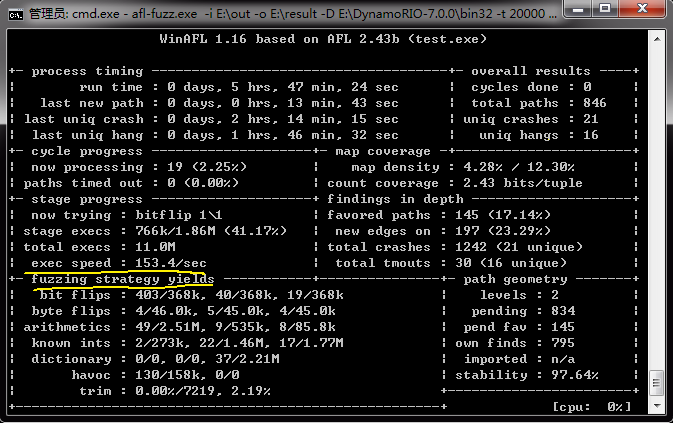Click total crashes '1242 (21 unique)'
This screenshot has height=423, width=673.
[x=519, y=247]
